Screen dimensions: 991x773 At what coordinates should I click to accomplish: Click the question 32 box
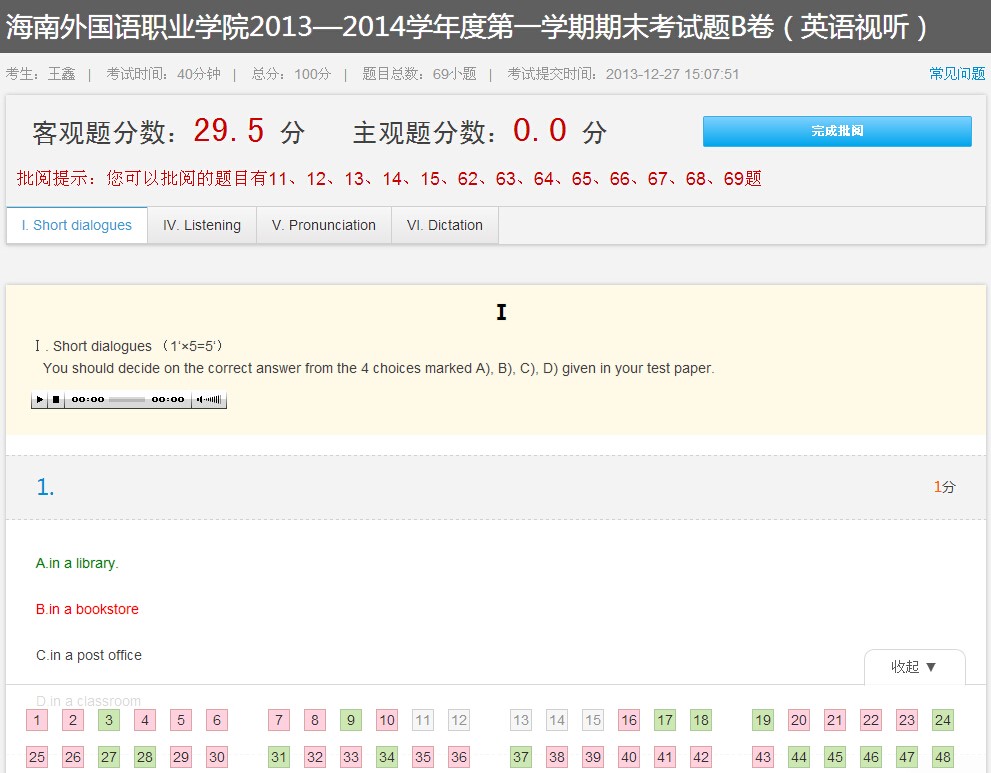[315, 757]
